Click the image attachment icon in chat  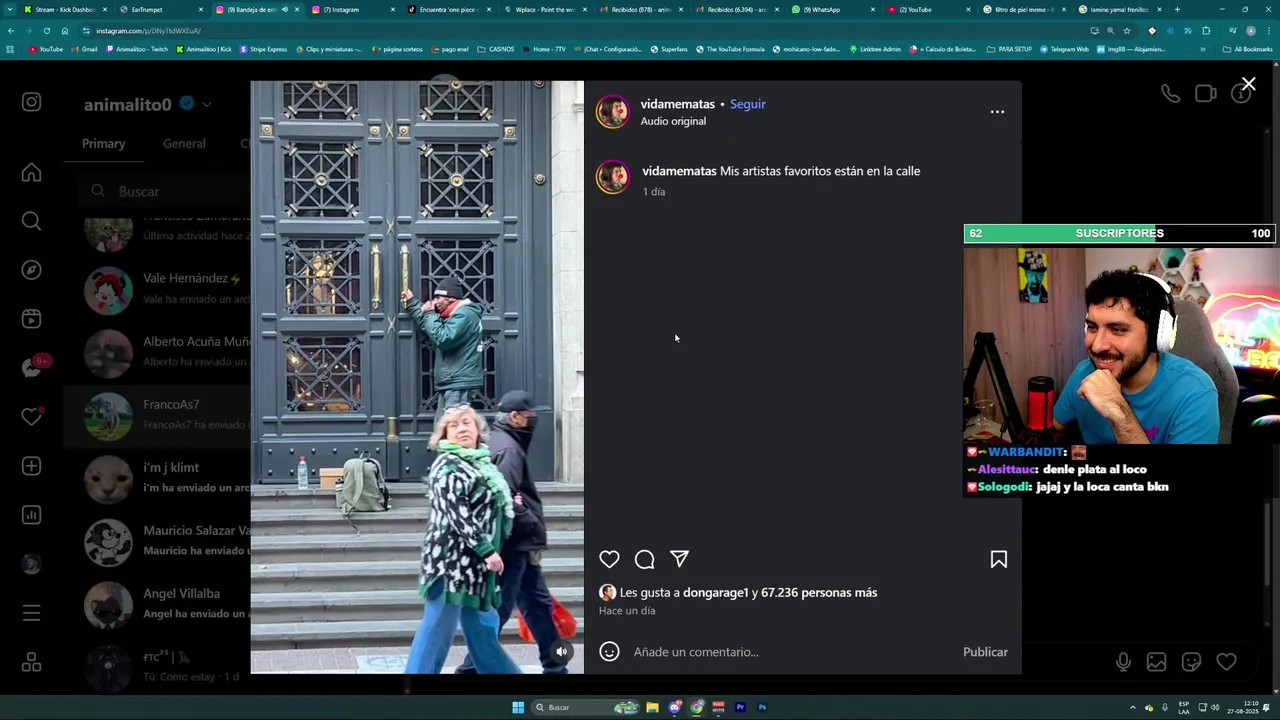tap(1156, 662)
